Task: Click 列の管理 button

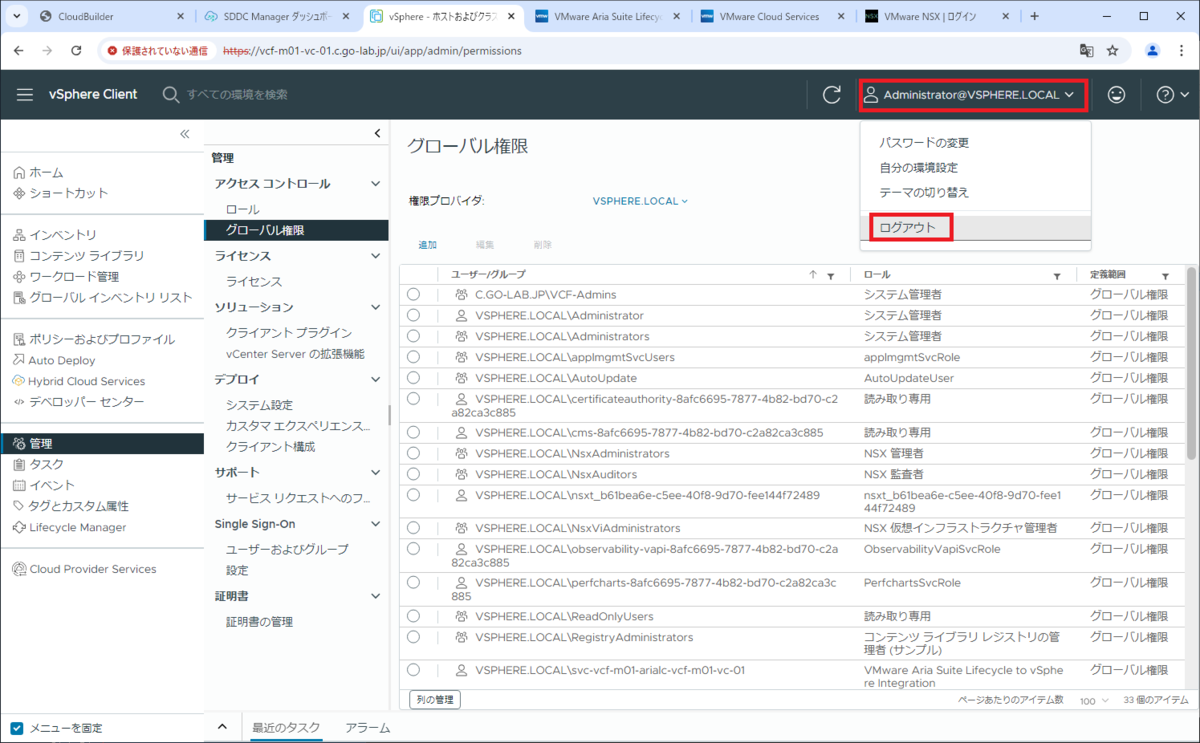Action: [x=434, y=699]
